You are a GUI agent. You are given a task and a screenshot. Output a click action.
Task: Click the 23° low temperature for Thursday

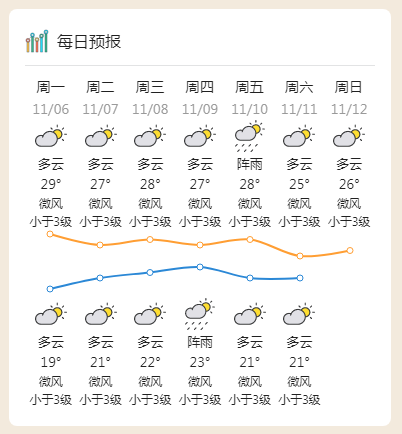pos(200,362)
